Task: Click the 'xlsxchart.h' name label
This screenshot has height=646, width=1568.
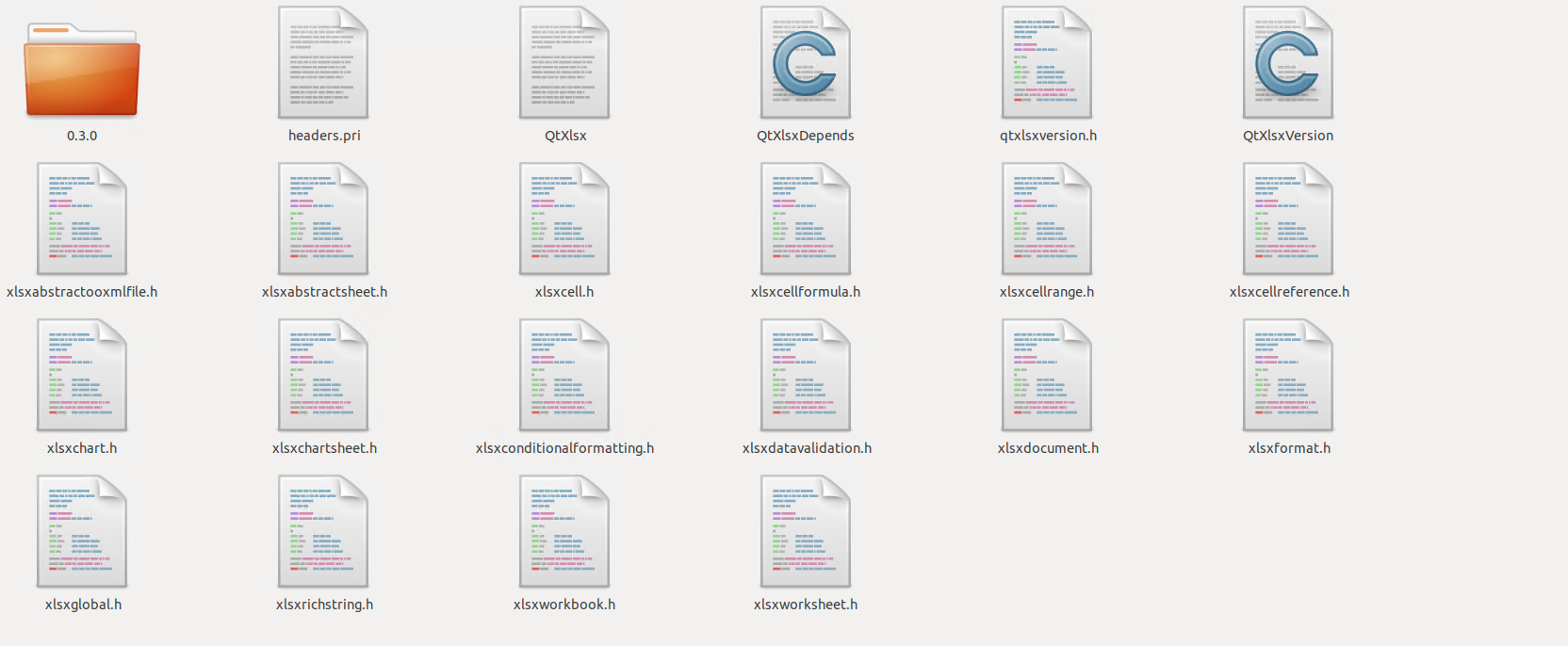Action: (x=82, y=448)
